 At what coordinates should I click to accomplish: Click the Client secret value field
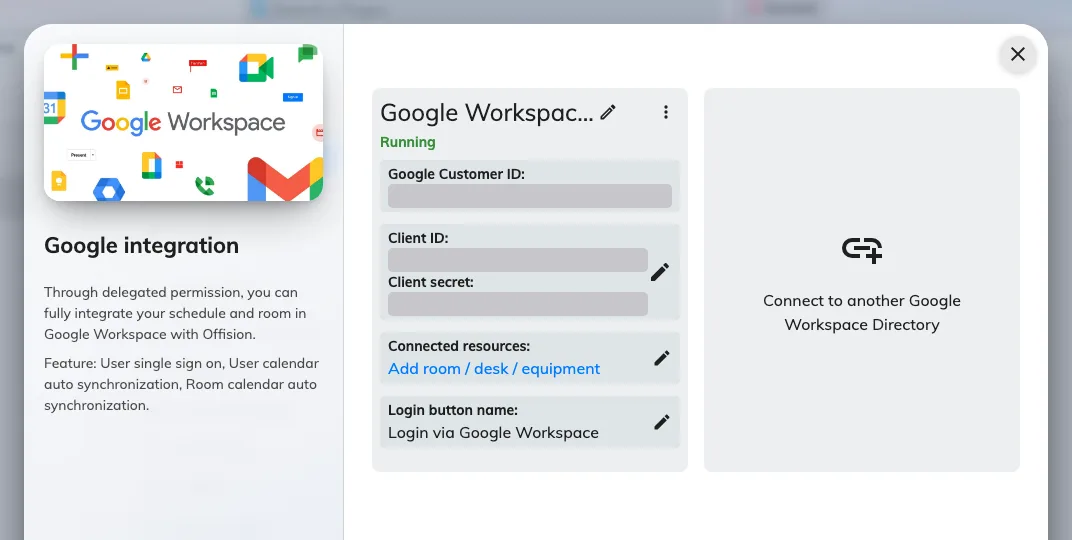click(x=518, y=304)
